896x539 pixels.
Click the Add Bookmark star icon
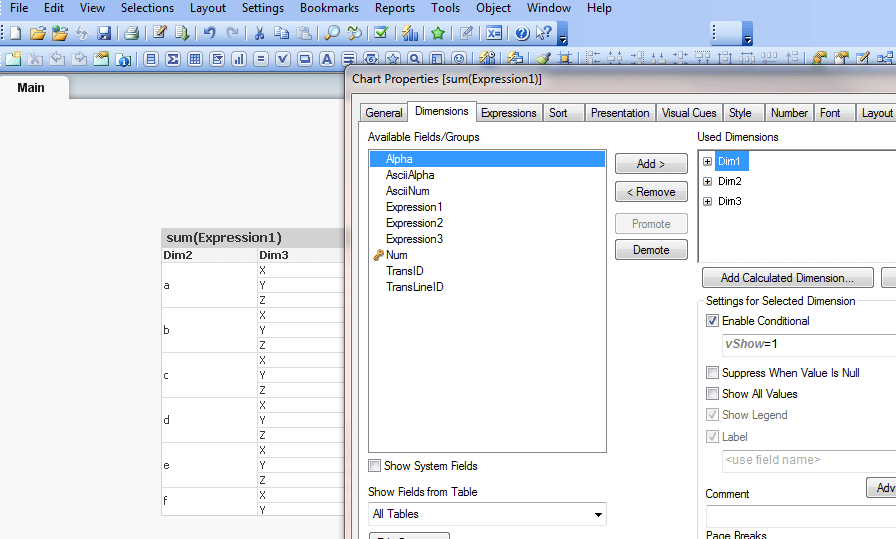coord(438,33)
